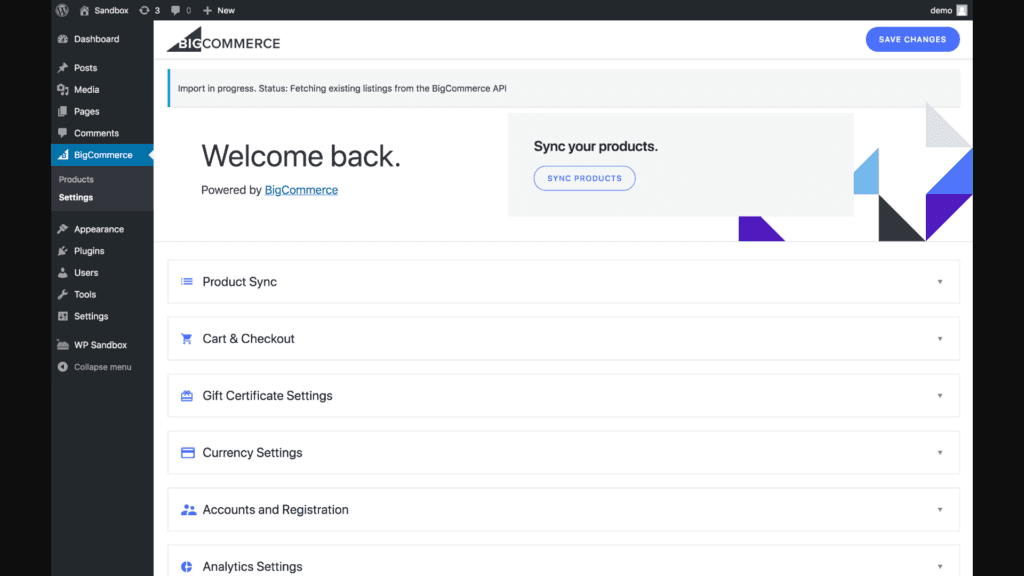
Task: Open the updates icon showing 3
Action: coord(144,10)
